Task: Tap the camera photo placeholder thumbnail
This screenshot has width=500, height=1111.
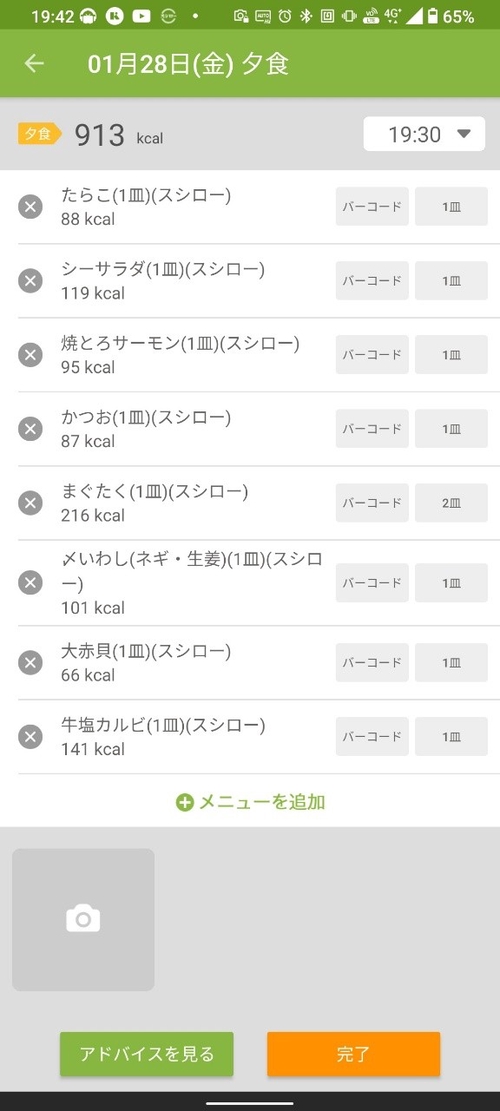Action: [83, 920]
